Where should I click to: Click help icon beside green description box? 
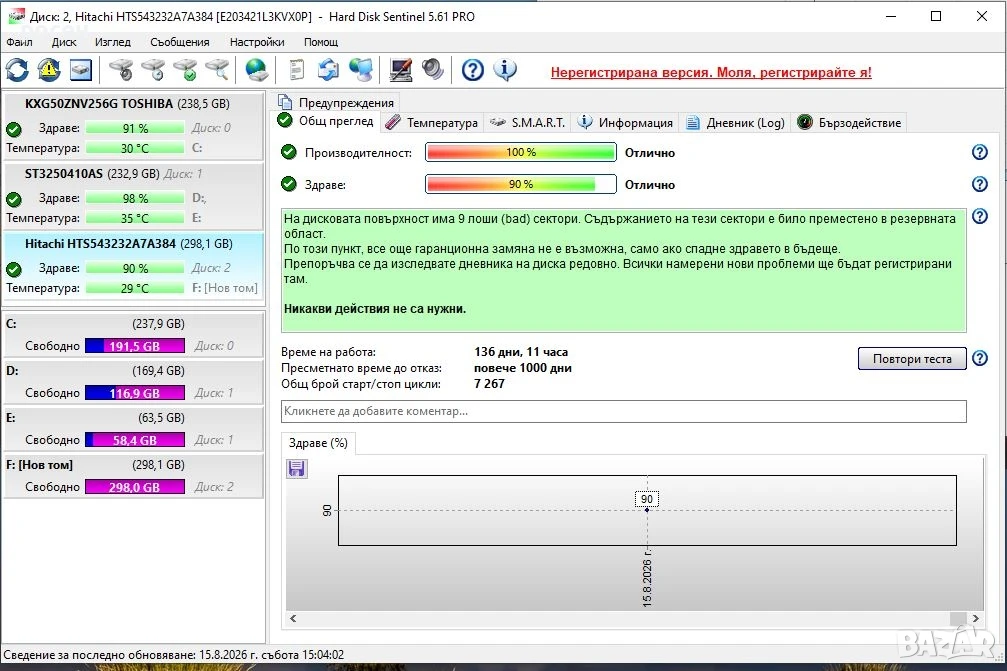[x=979, y=216]
